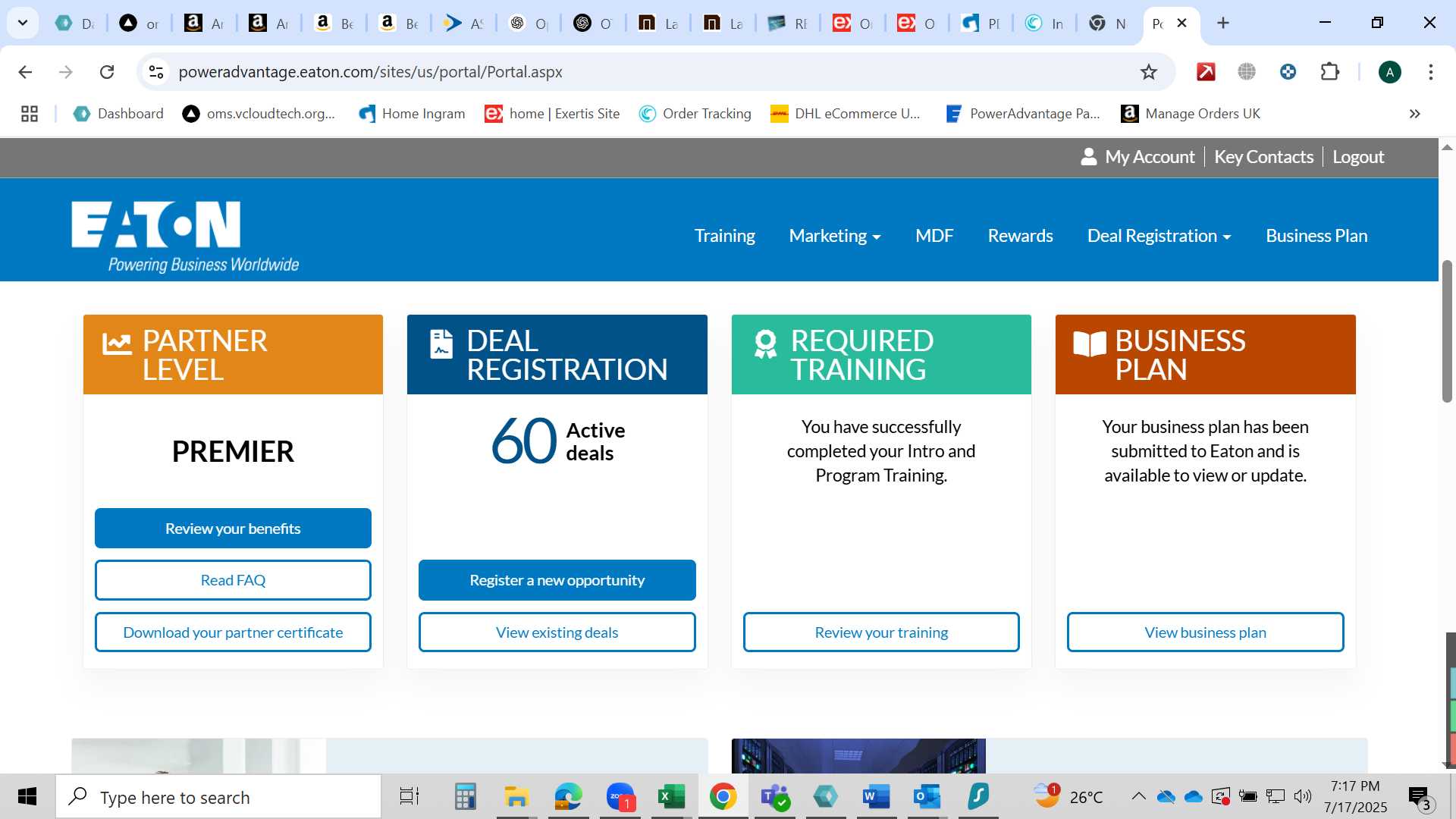Open the Training menu item
1456x819 pixels.
click(x=725, y=236)
